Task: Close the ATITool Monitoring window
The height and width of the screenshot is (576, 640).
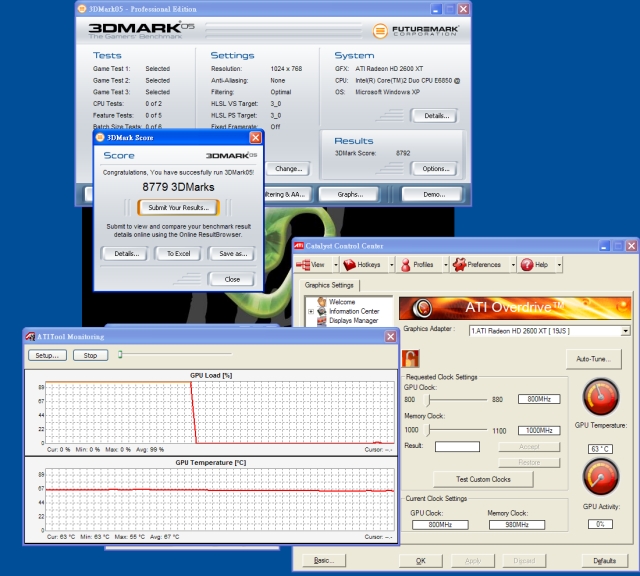Action: [391, 336]
